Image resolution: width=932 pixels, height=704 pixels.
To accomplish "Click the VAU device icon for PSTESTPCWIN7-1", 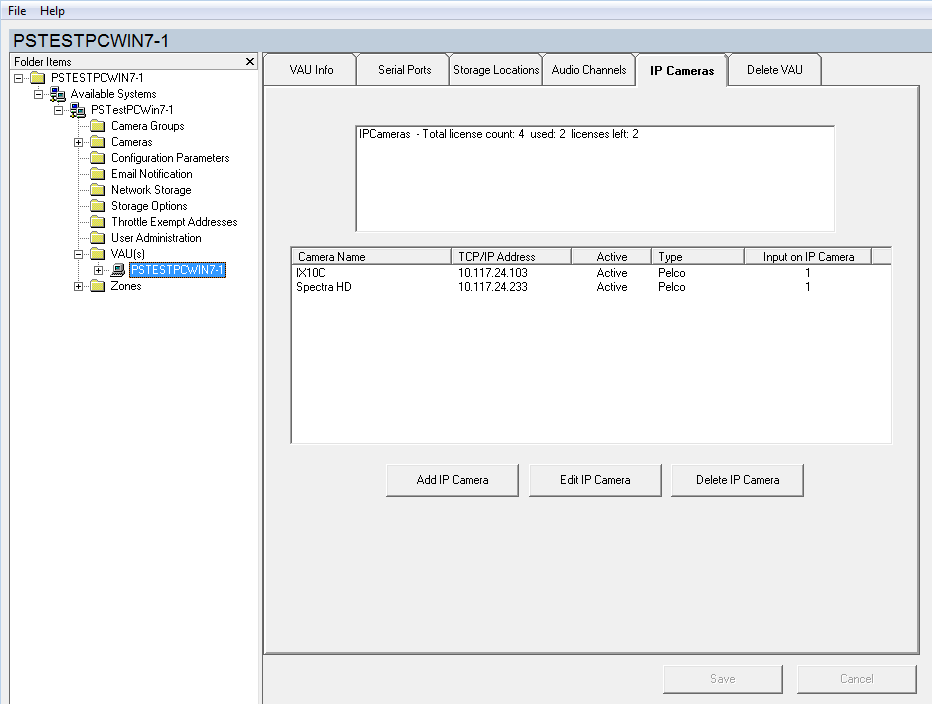I will click(x=118, y=270).
